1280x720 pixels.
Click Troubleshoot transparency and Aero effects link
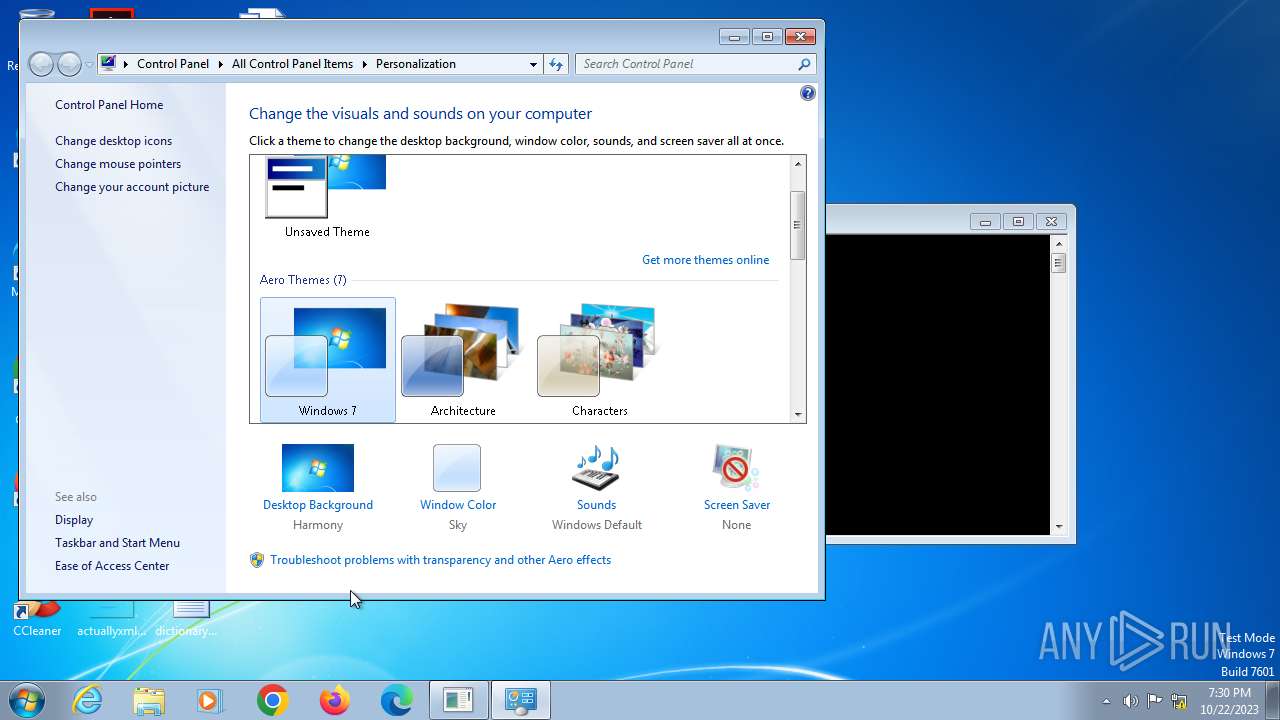coord(440,560)
